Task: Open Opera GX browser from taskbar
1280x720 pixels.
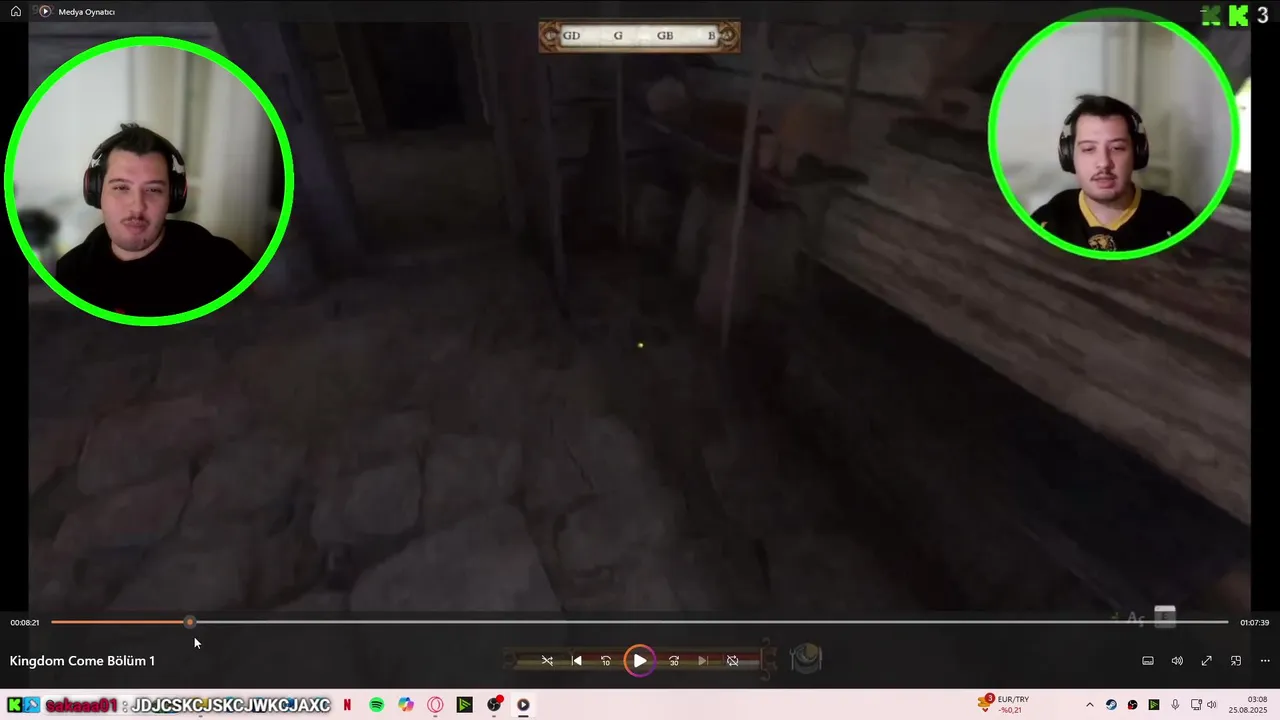Action: point(435,705)
